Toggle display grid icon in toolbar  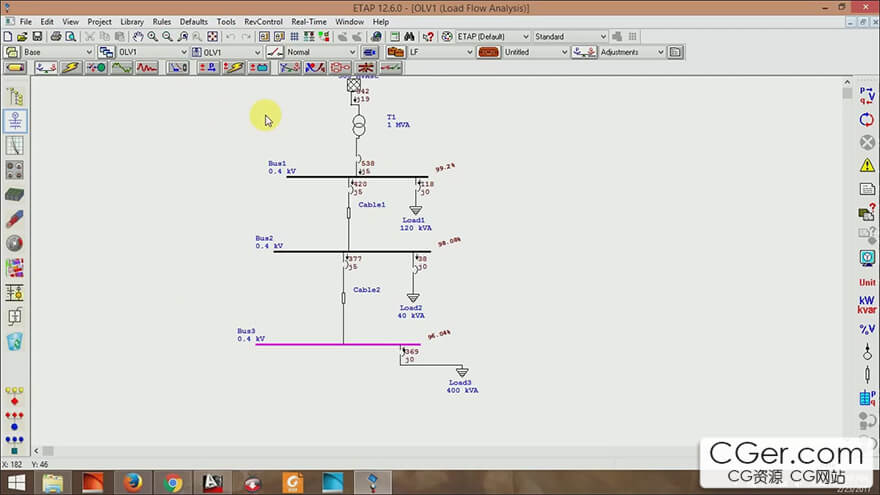tap(294, 36)
